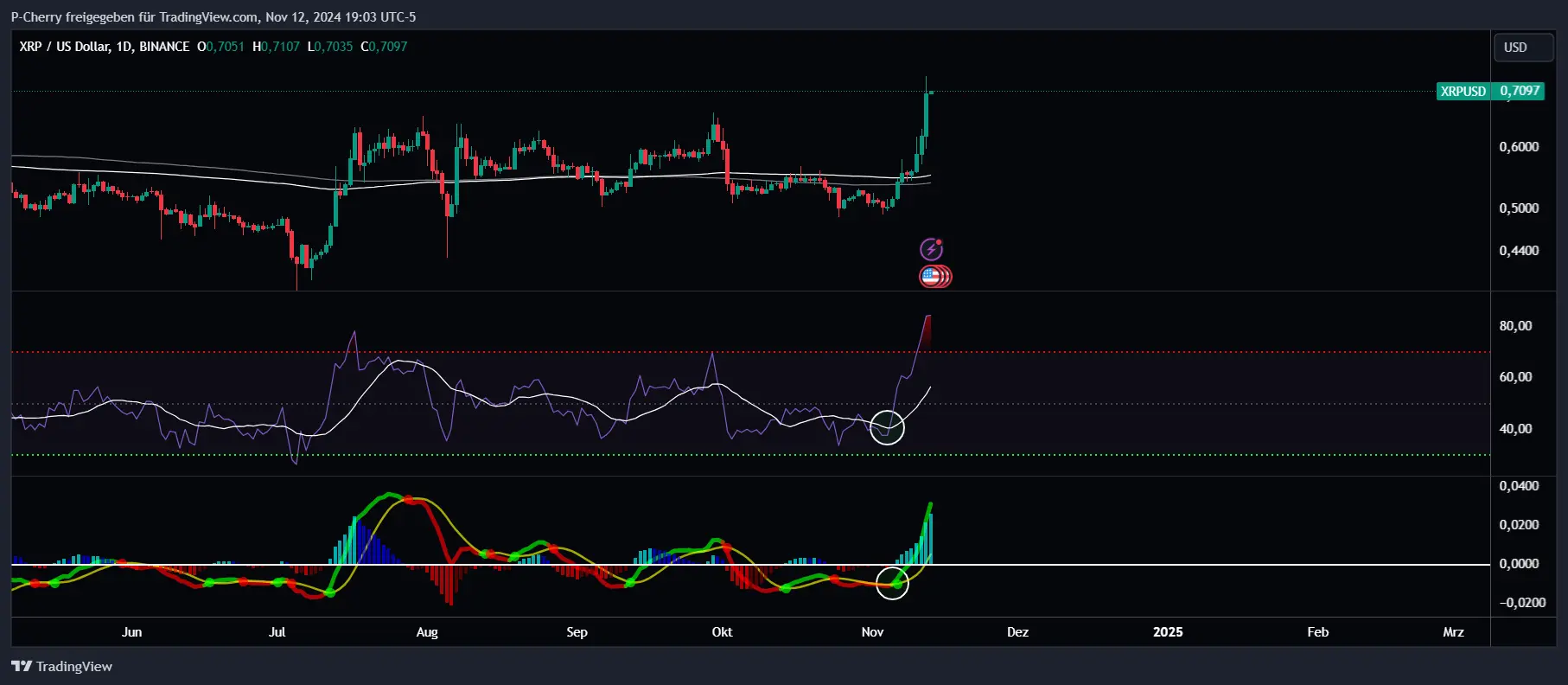Click the Sep label on time axis

point(577,631)
